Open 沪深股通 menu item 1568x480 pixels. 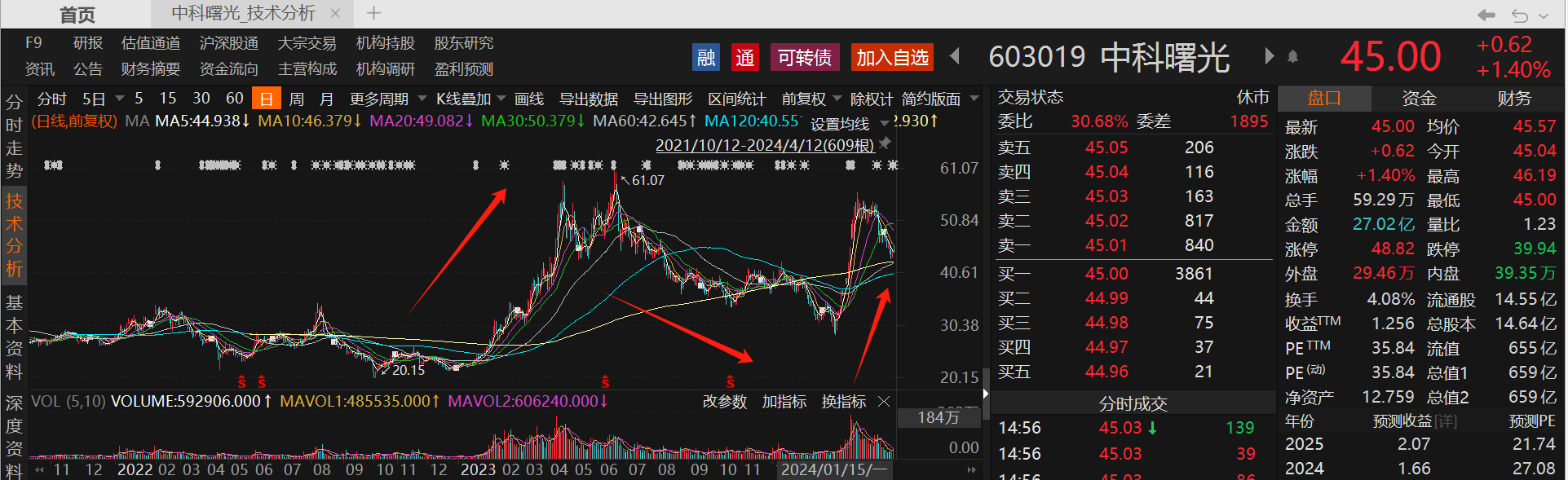(x=229, y=43)
